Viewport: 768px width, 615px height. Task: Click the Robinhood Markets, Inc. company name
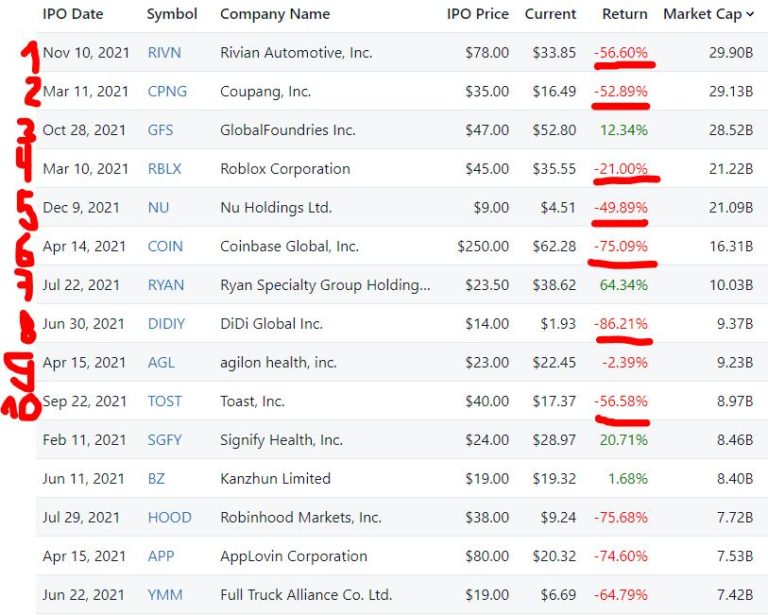[x=300, y=517]
